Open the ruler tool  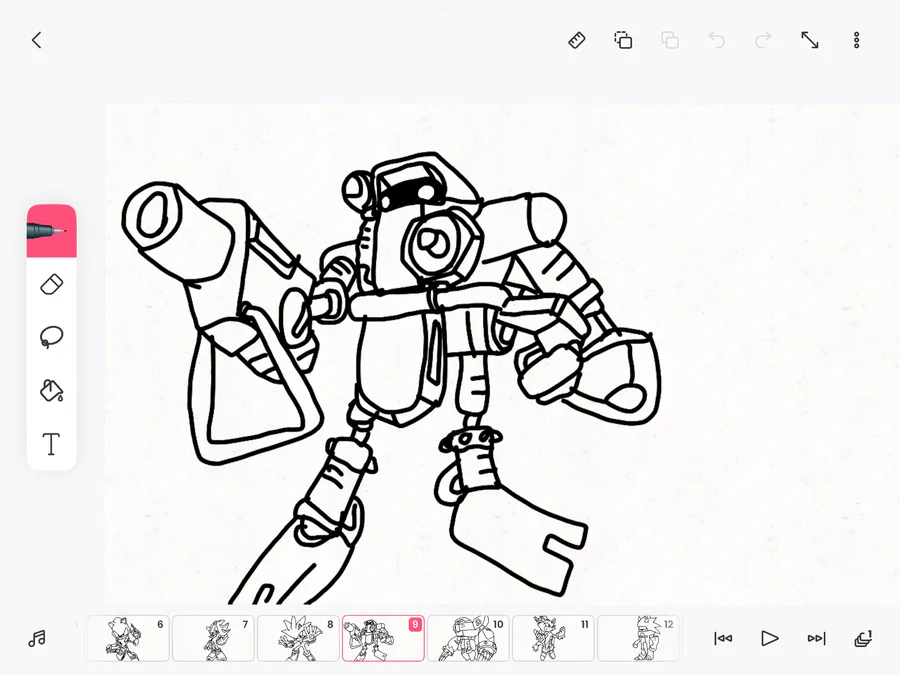coord(577,40)
